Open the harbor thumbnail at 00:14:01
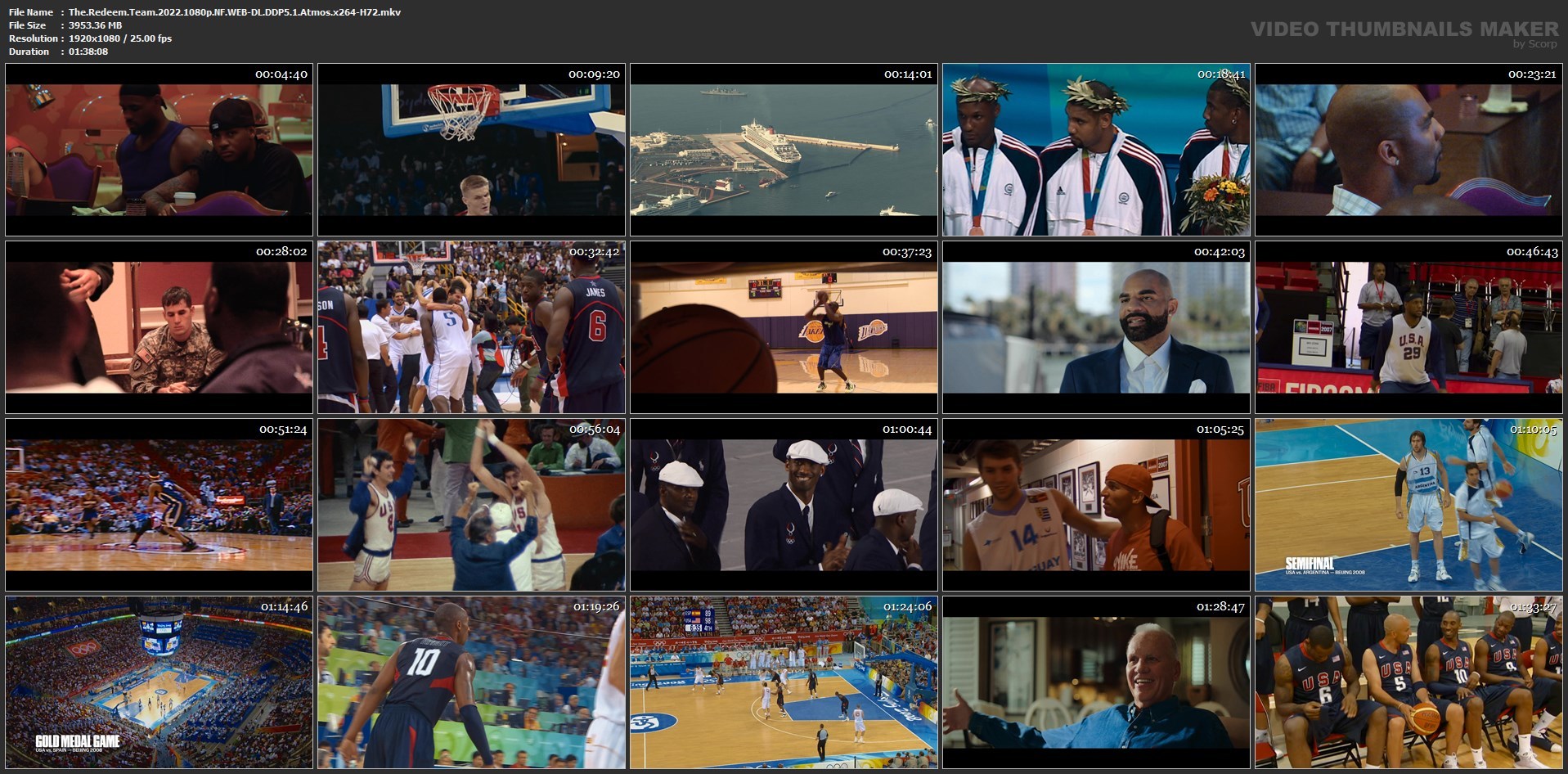Viewport: 1568px width, 774px height. click(784, 150)
